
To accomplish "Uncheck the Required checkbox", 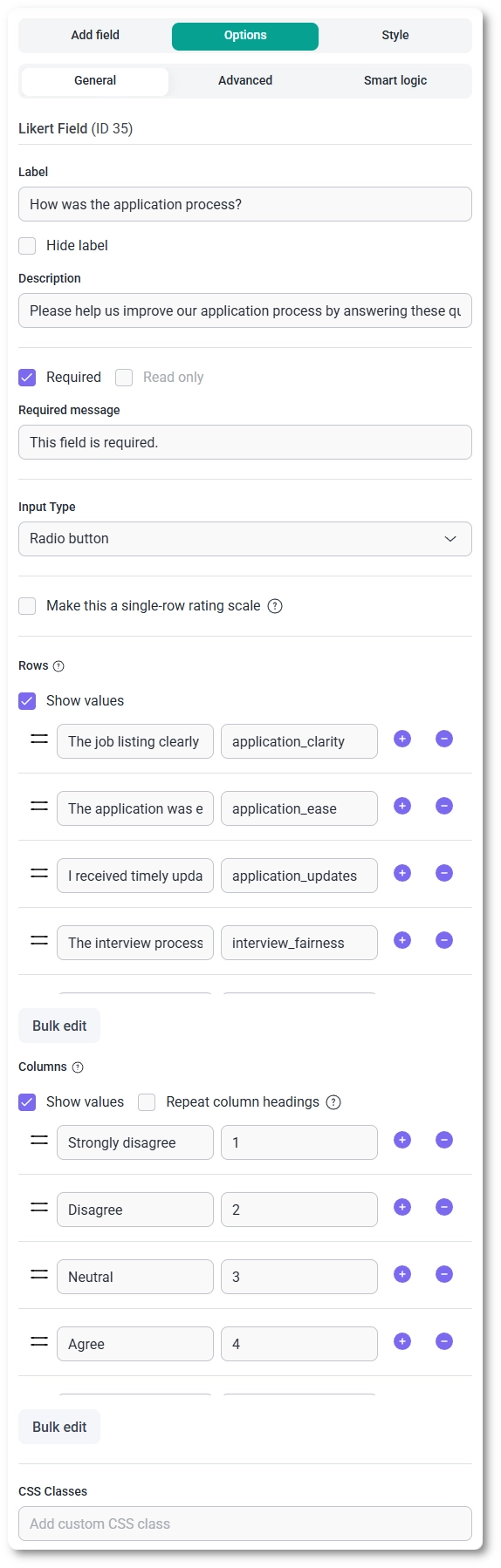I will (x=27, y=378).
